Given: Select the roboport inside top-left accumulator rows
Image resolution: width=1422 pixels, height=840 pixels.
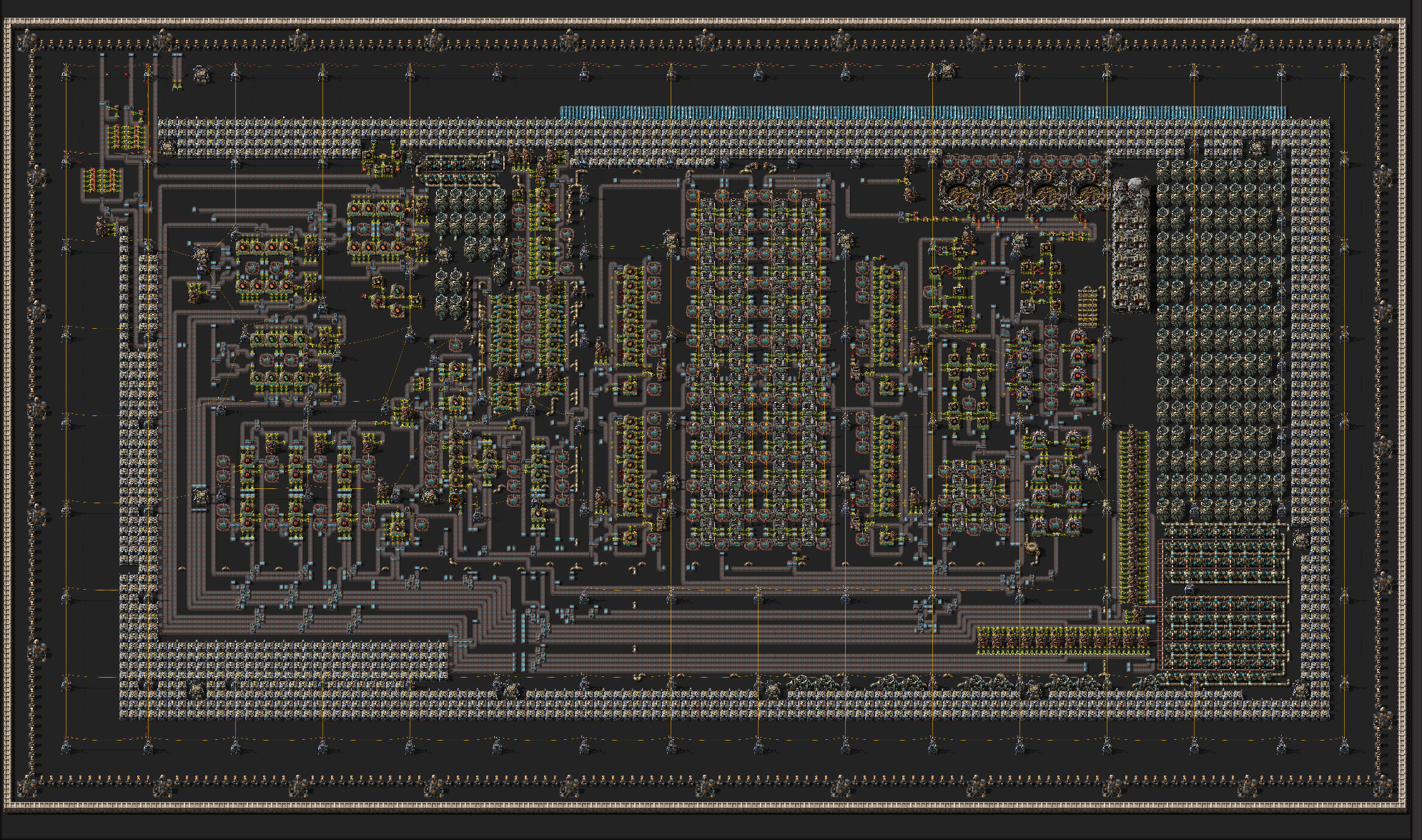Looking at the screenshot, I should [x=167, y=147].
